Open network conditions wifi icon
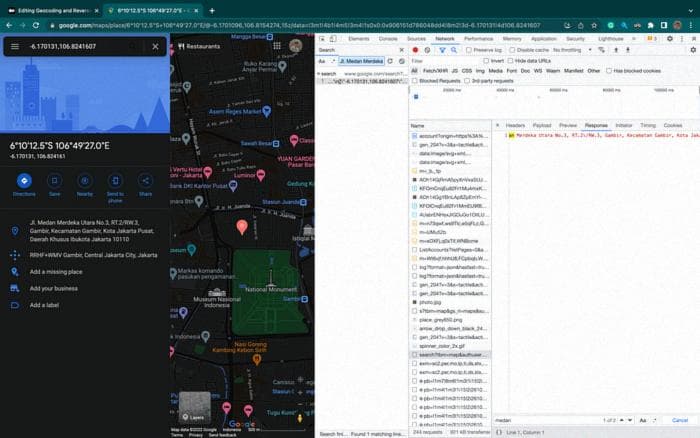Image resolution: width=700 pixels, height=438 pixels. pyautogui.click(x=602, y=50)
